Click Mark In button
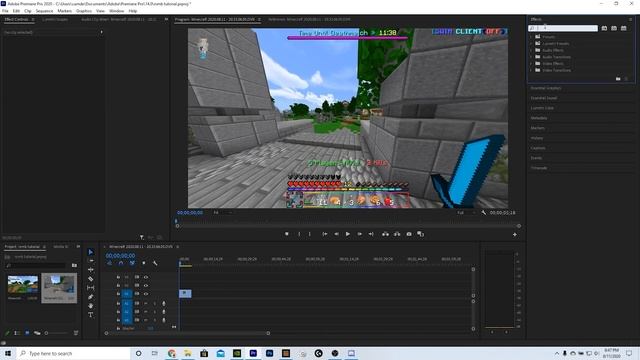The image size is (640, 360). [x=299, y=234]
